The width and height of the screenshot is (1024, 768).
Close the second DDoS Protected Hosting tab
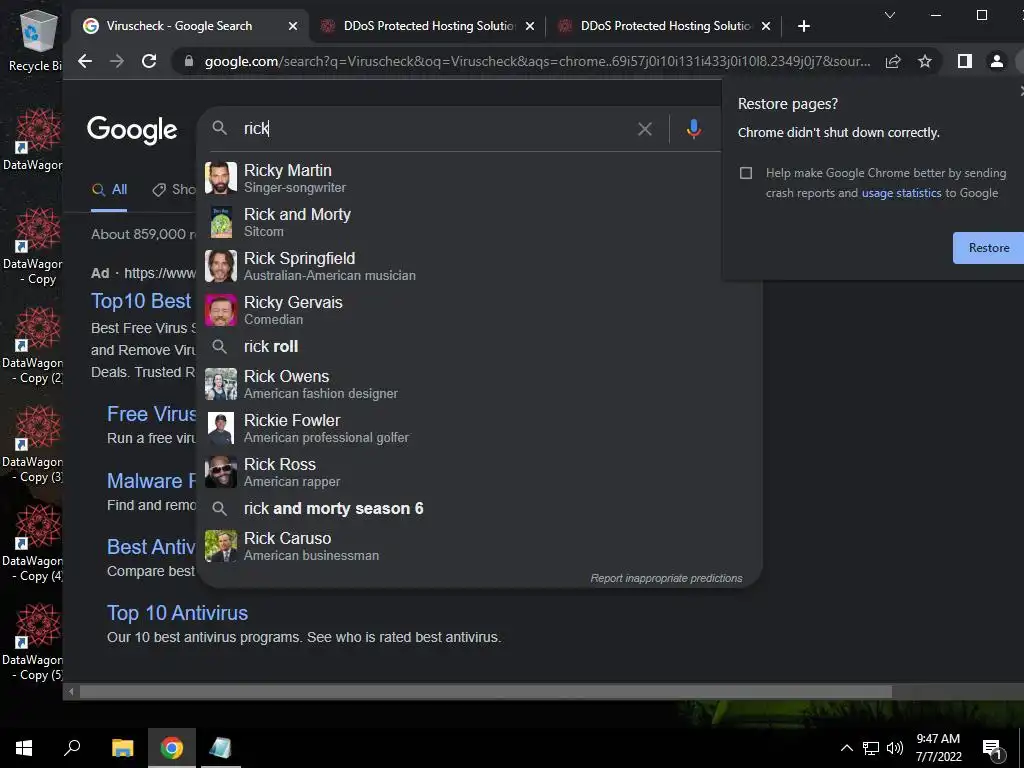[766, 26]
